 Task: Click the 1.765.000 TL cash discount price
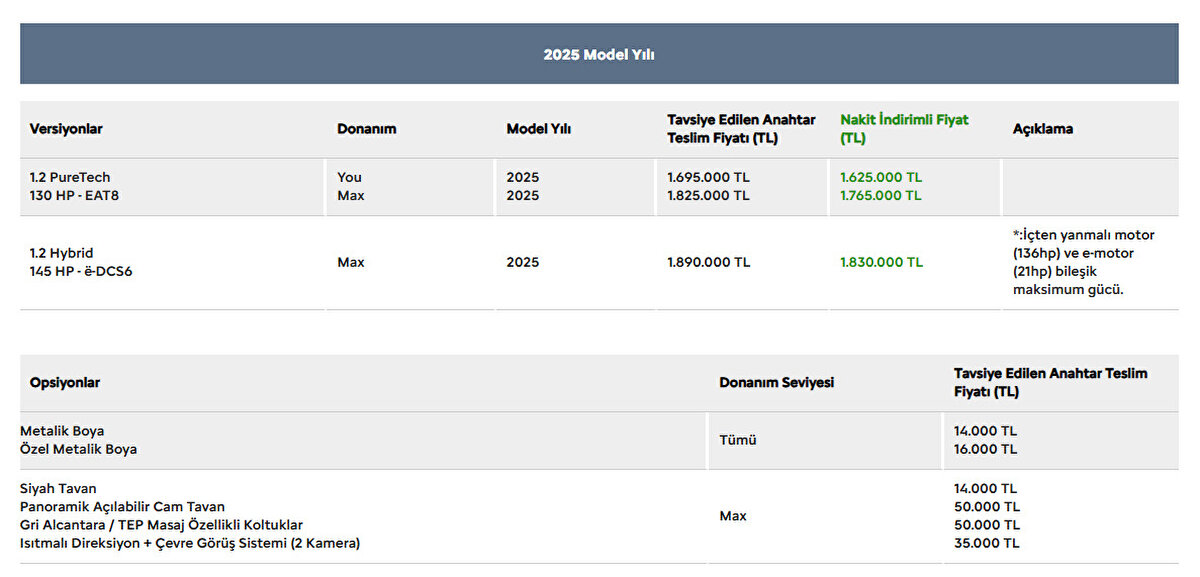(881, 196)
